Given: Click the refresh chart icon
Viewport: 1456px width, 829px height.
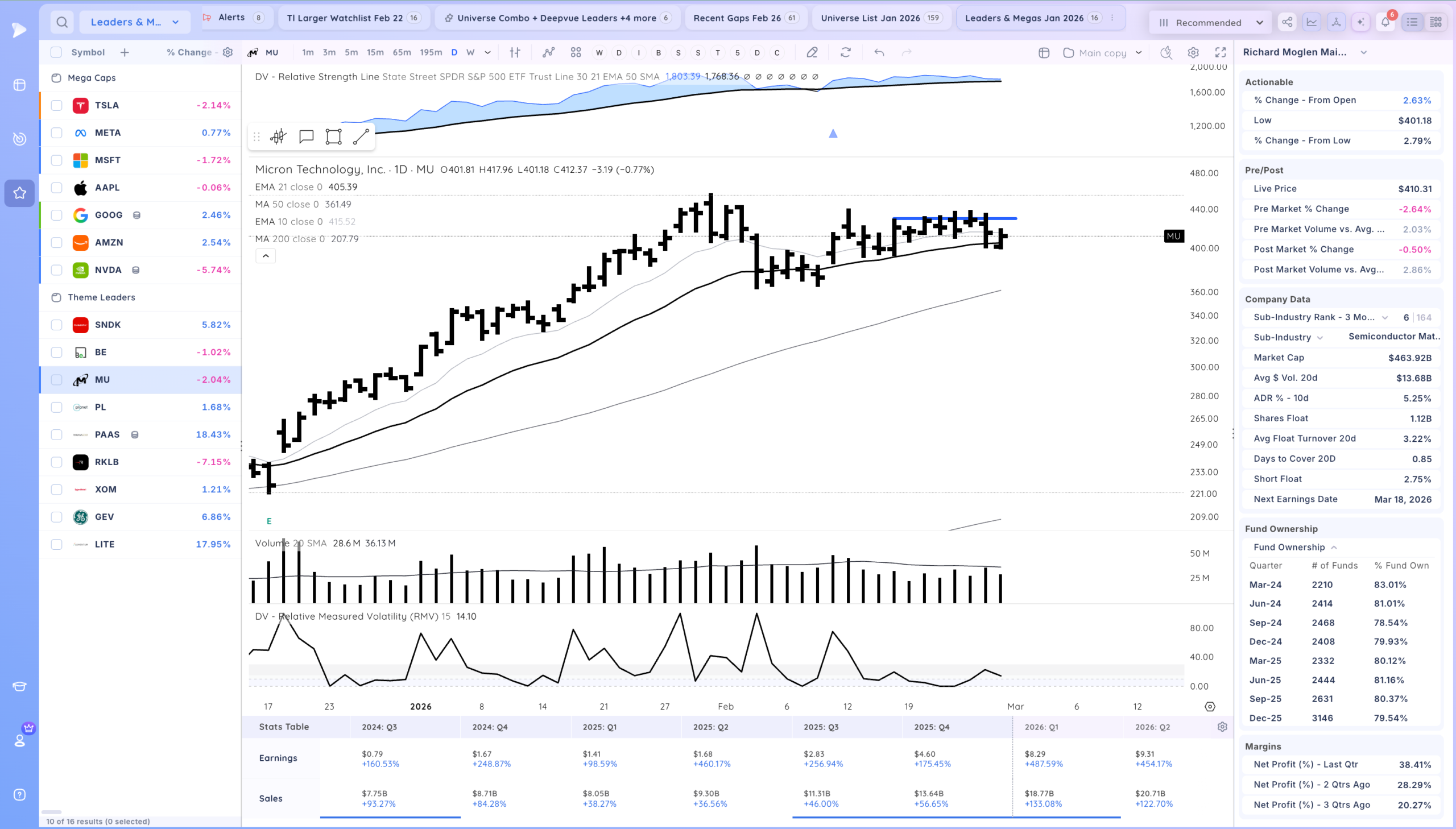Looking at the screenshot, I should pos(846,52).
